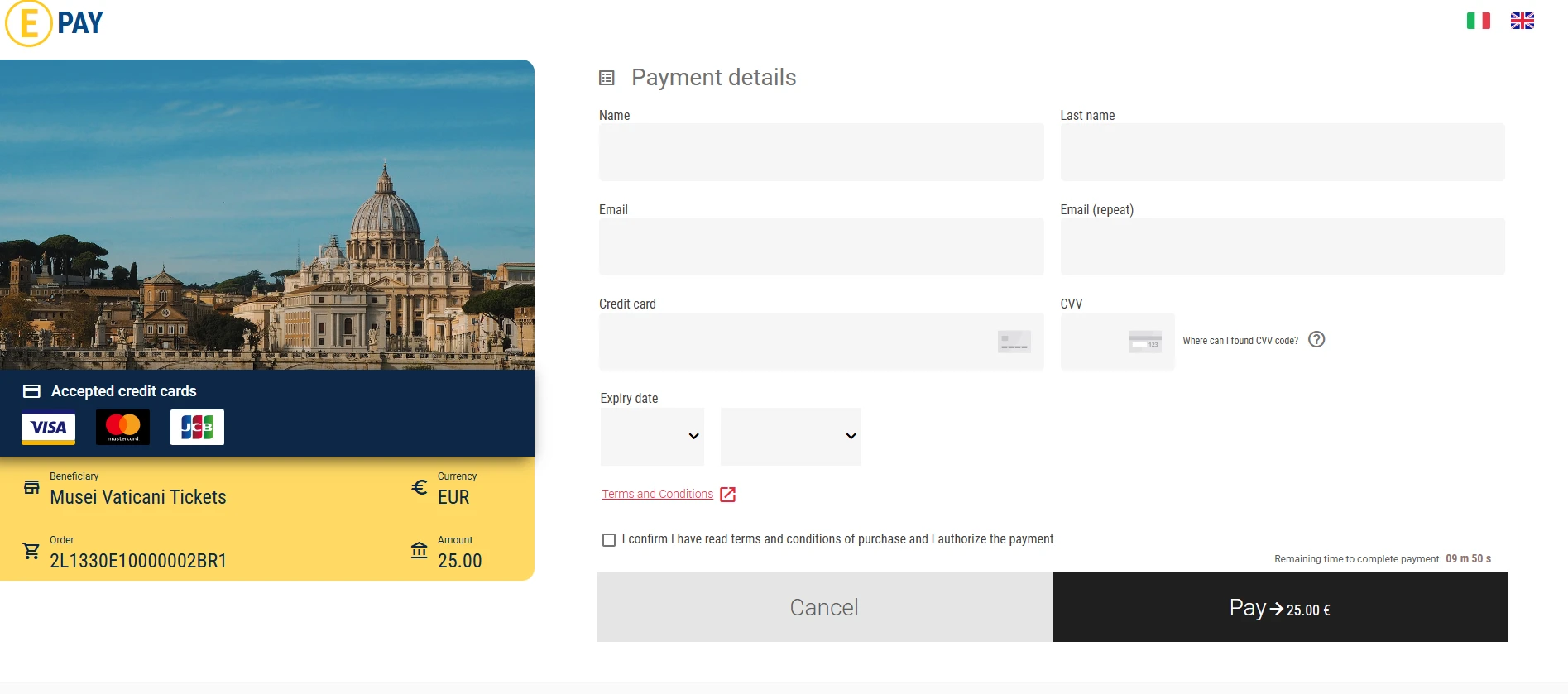Click the CVV input field
Viewport: 1568px width, 694px height.
coord(1117,341)
